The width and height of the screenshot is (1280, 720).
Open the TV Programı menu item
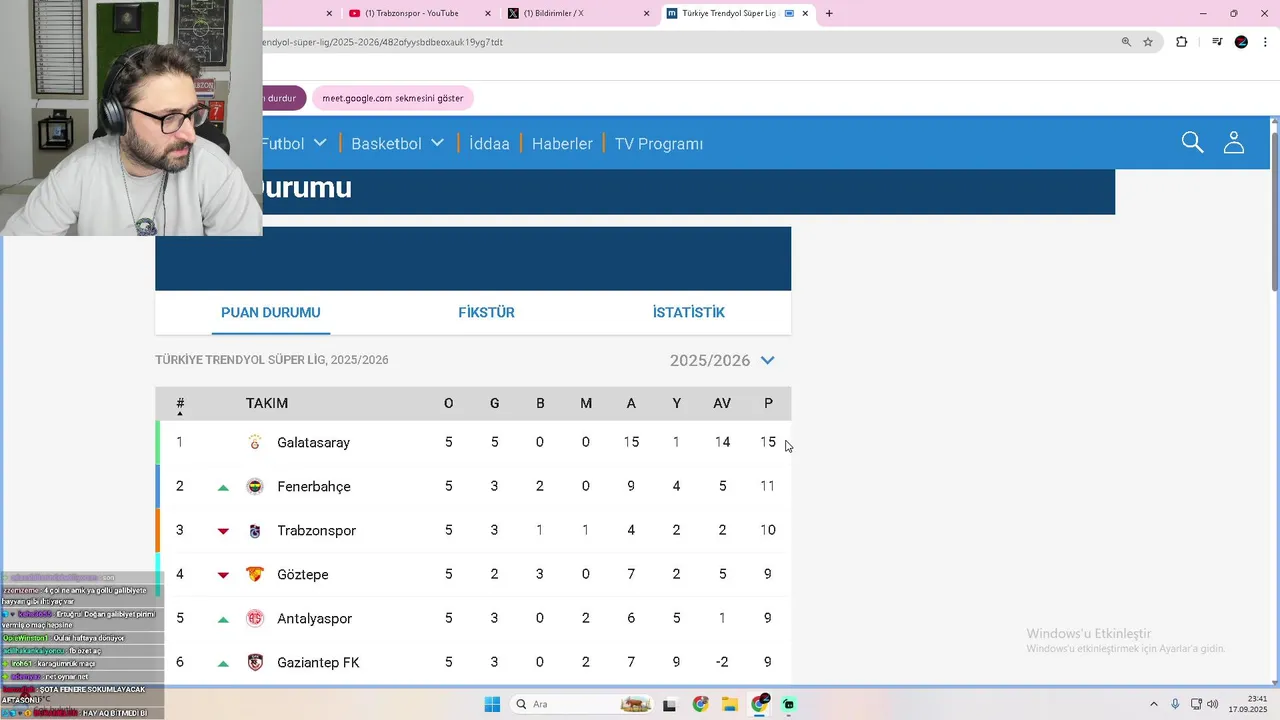tap(659, 143)
